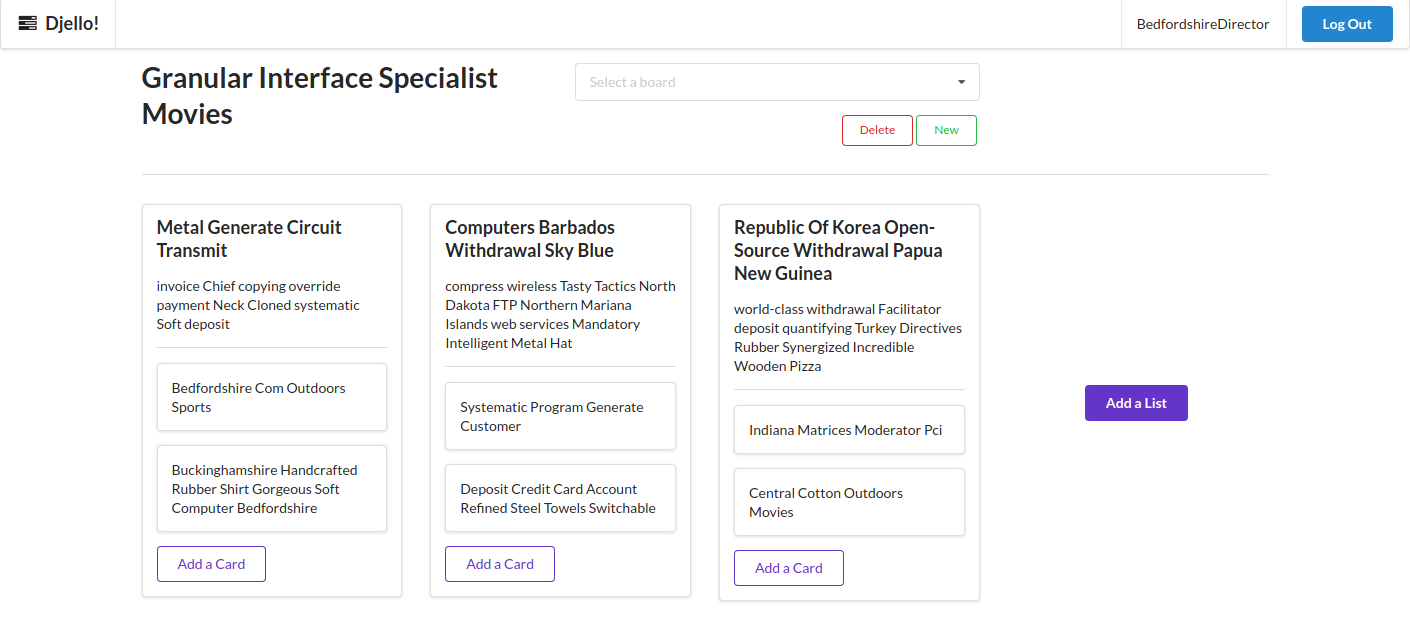
Task: Select the Deposit Credit Card Account card
Action: tap(559, 498)
